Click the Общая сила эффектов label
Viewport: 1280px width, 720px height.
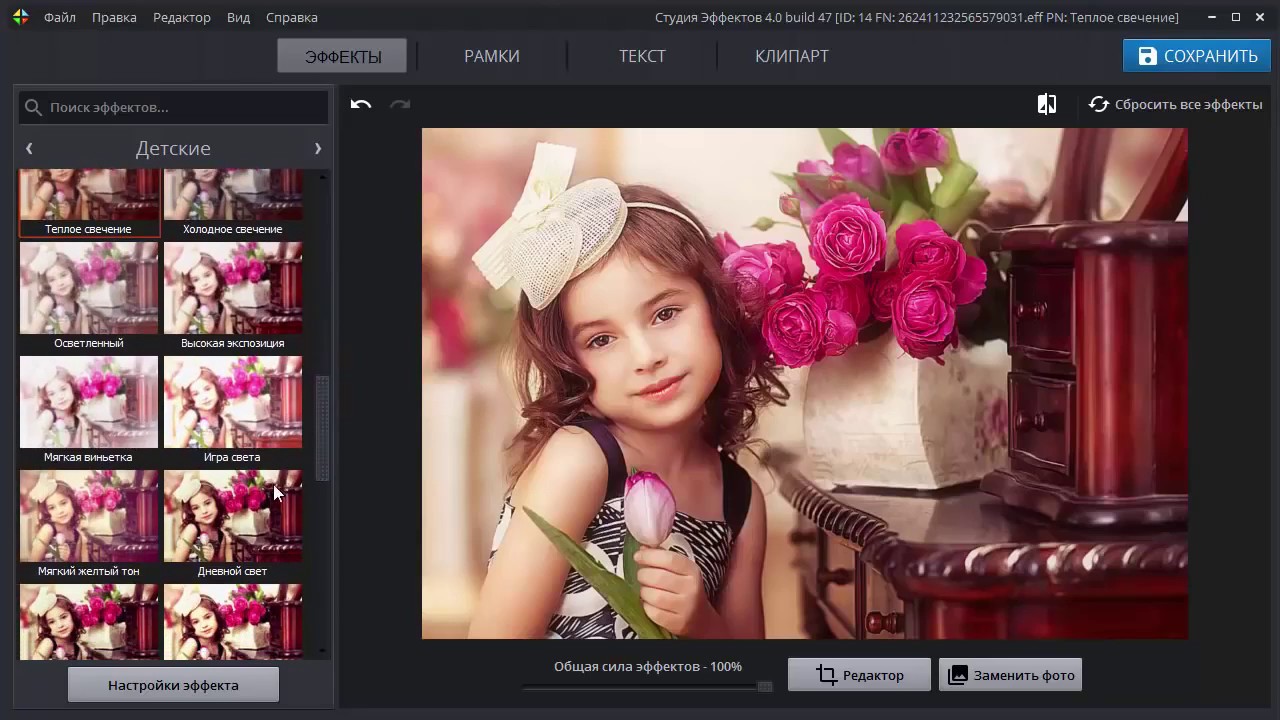coord(648,666)
